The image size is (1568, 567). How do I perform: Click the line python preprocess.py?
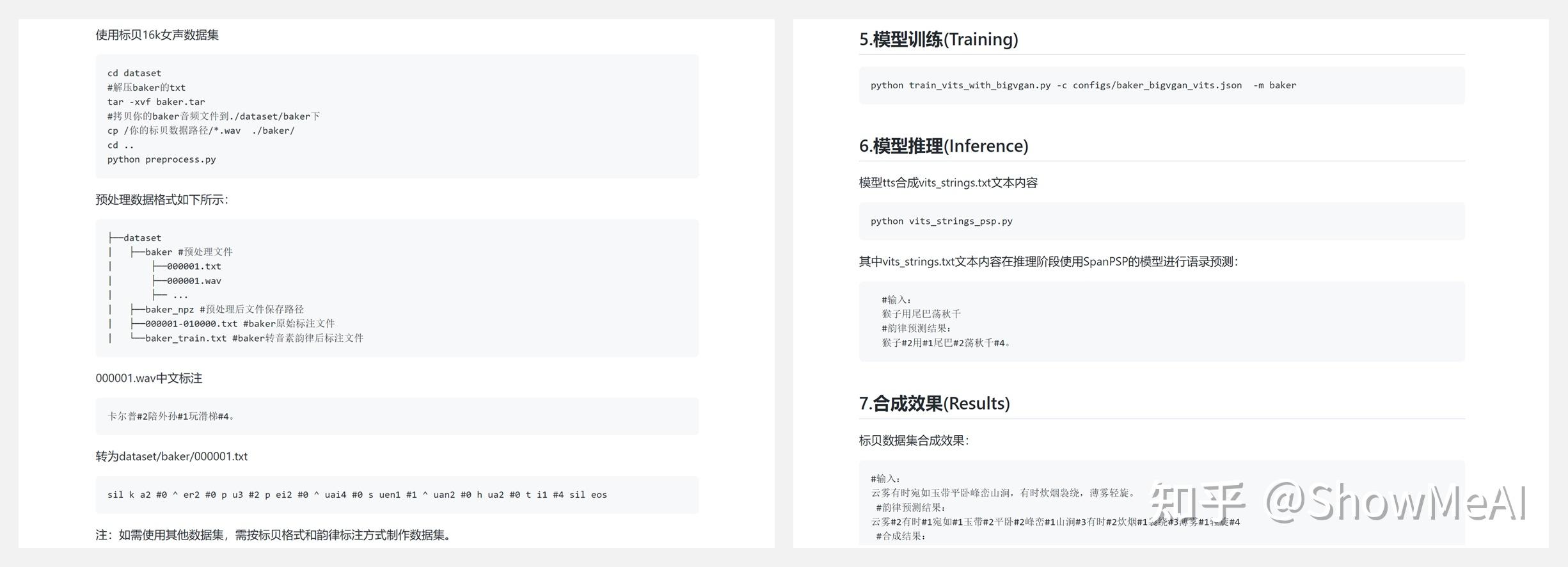pyautogui.click(x=161, y=159)
